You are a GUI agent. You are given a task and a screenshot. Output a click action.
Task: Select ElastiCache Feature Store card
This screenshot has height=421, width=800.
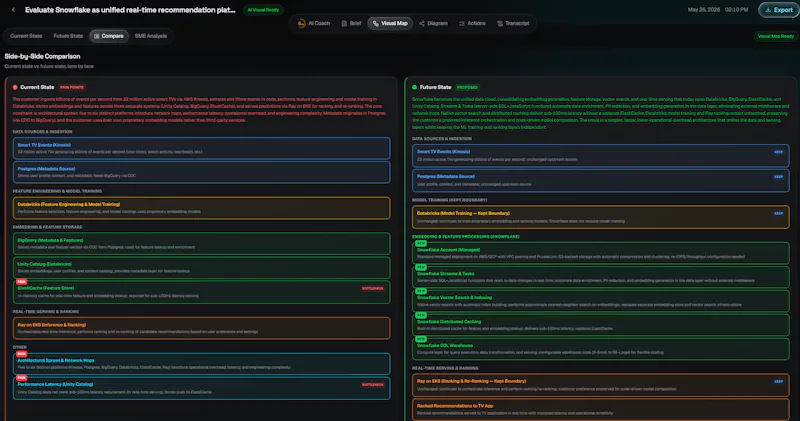202,292
